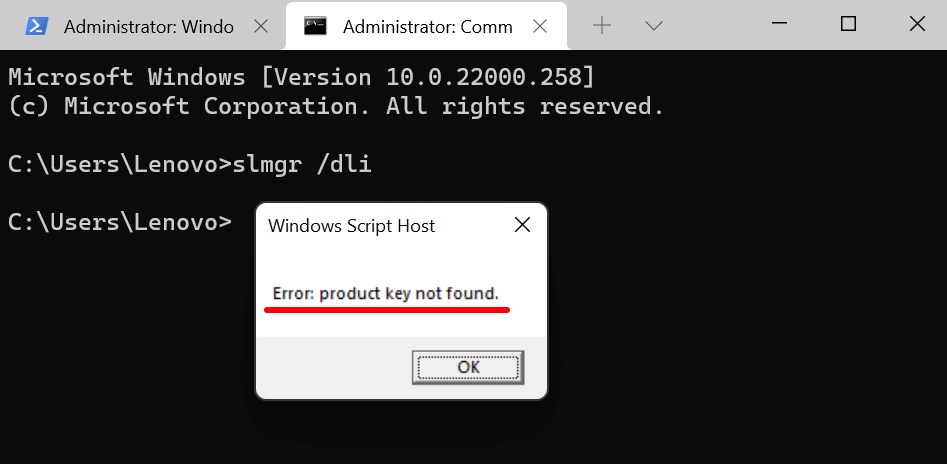
Task: Click the "Error: product key not found." message
Action: point(385,293)
